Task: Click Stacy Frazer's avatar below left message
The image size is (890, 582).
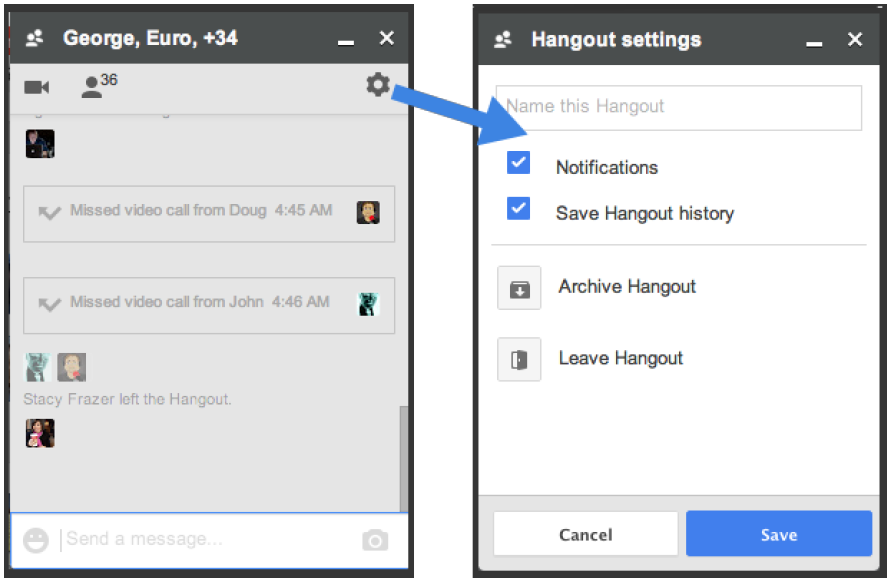Action: pyautogui.click(x=40, y=433)
